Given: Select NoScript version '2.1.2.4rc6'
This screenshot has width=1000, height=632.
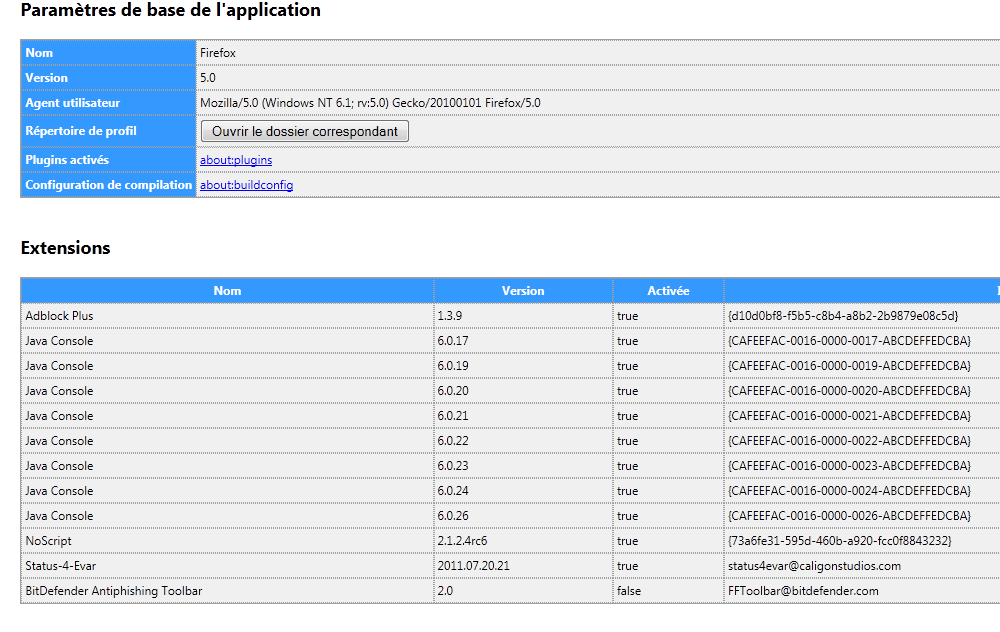Looking at the screenshot, I should tap(462, 541).
